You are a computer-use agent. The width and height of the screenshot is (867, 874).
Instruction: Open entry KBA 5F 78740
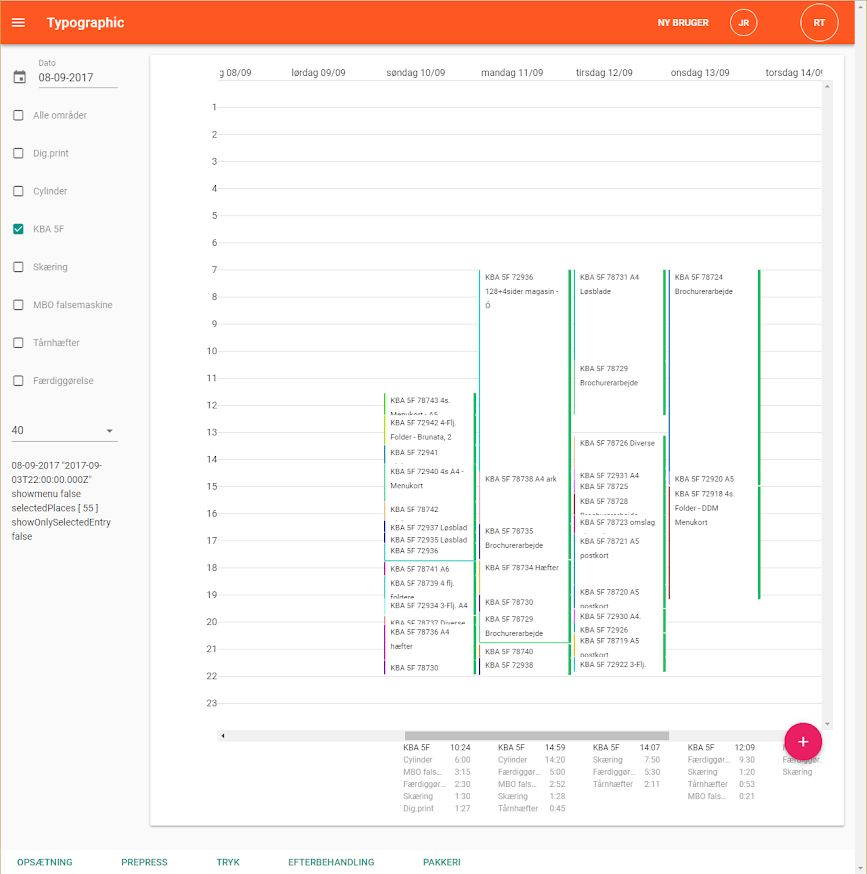click(523, 651)
